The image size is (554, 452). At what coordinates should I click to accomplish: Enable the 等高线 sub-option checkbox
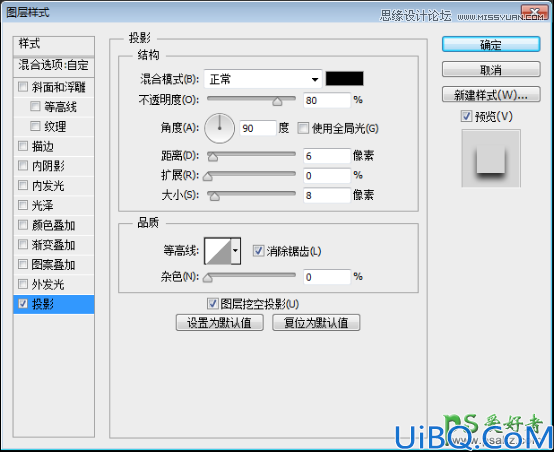[35, 106]
